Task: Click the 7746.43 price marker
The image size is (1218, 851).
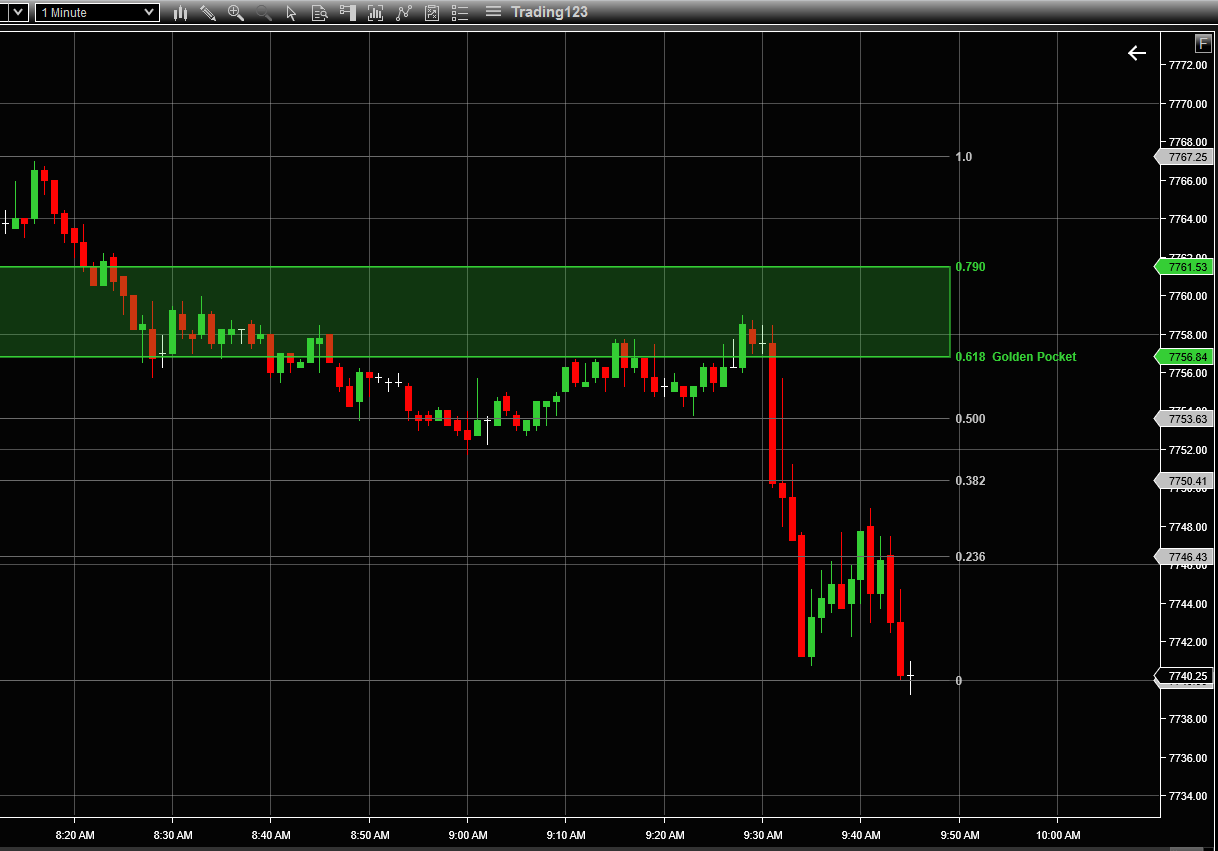Action: [1184, 557]
